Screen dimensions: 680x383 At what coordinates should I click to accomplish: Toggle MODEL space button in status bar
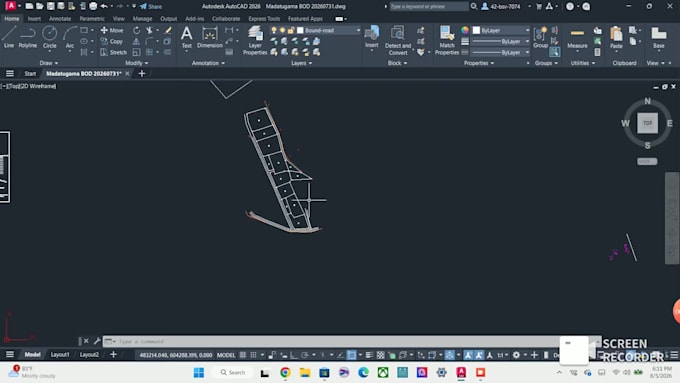226,355
